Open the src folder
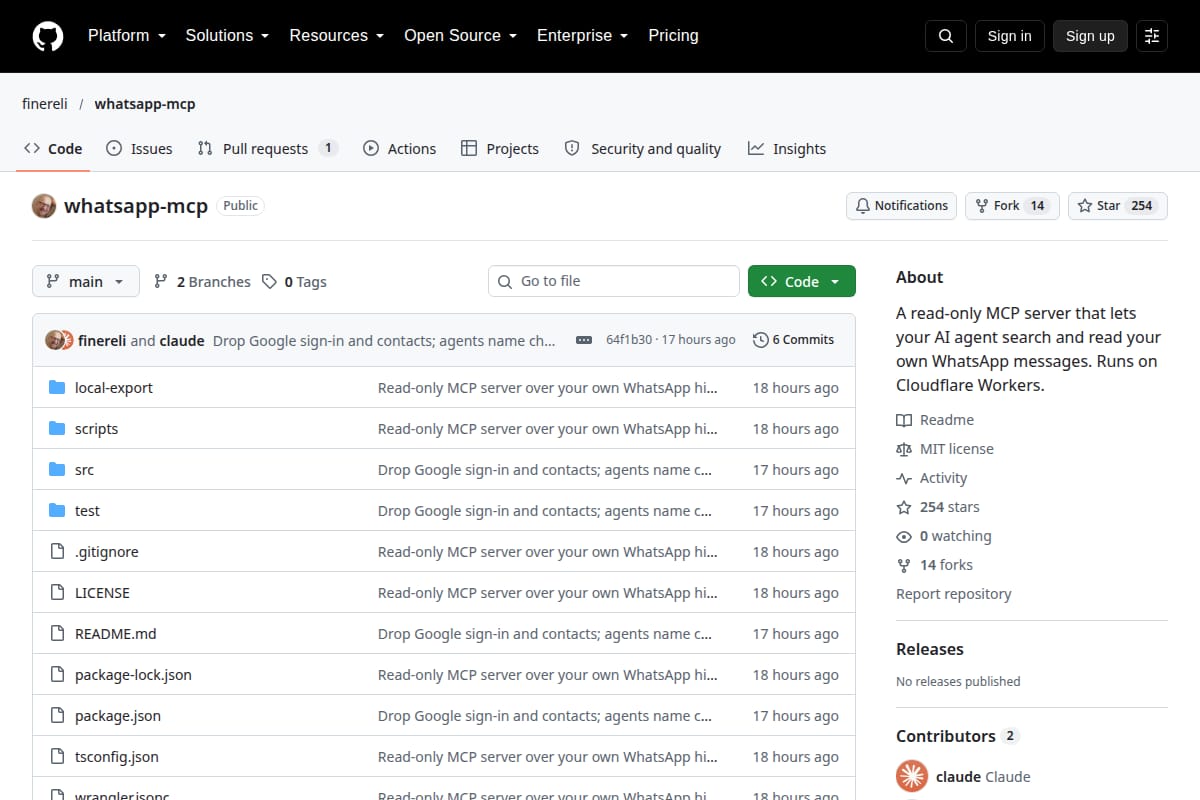This screenshot has height=800, width=1200. 84,470
